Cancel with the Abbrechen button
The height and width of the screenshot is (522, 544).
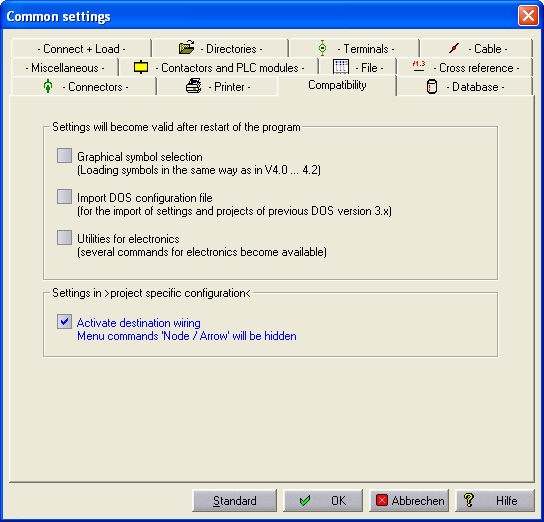[x=409, y=500]
